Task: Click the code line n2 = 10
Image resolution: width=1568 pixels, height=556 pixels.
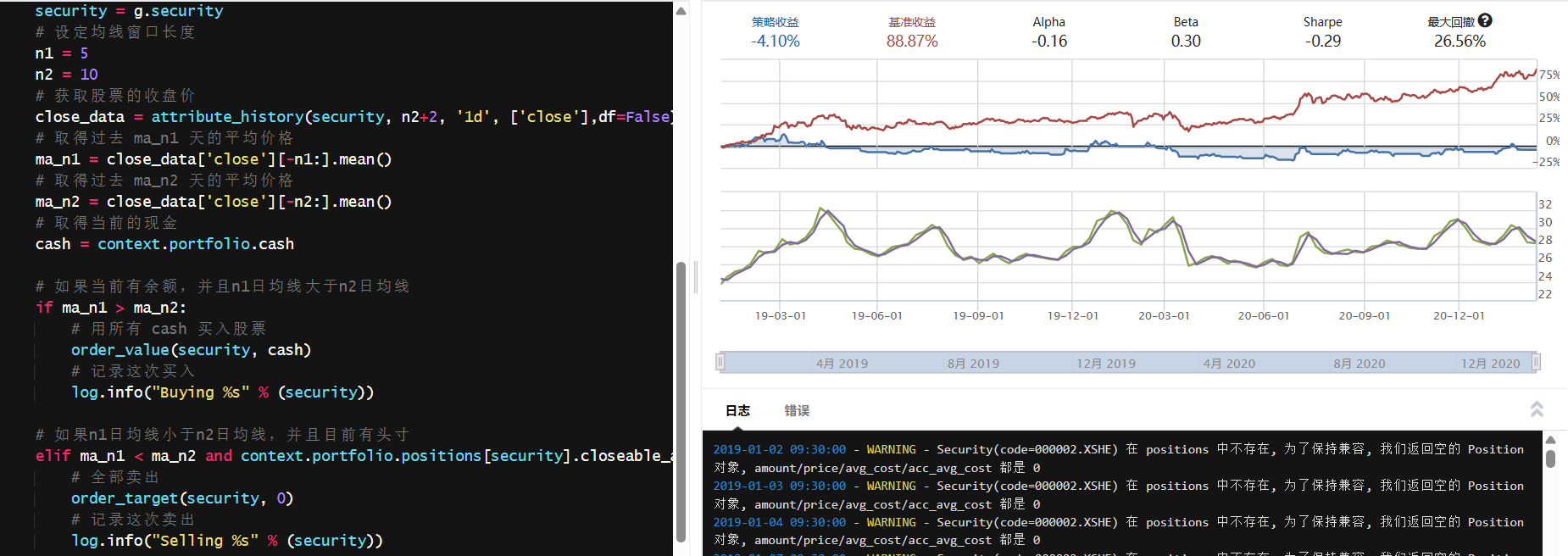Action: (67, 75)
